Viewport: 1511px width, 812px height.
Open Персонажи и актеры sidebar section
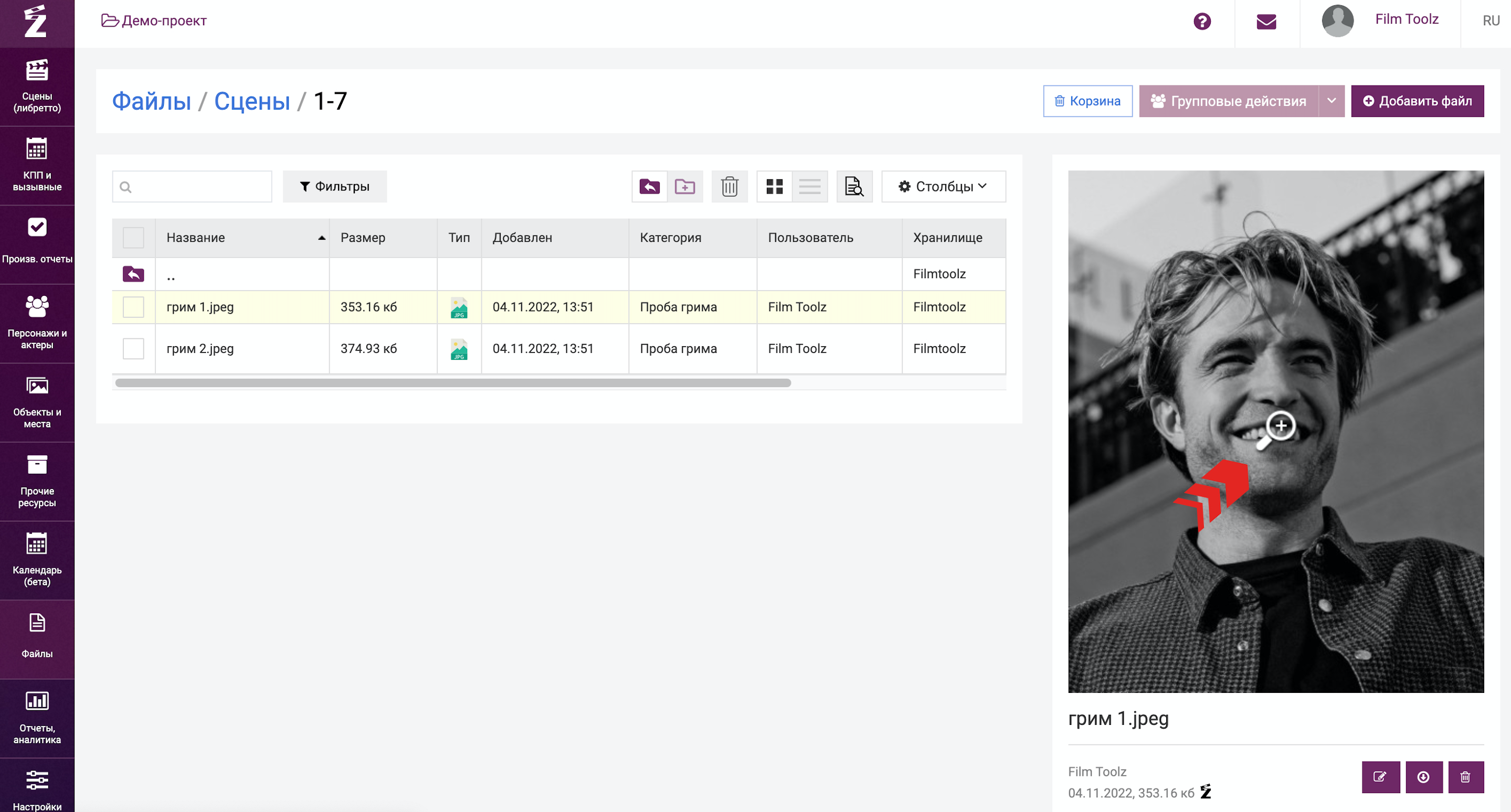pos(37,324)
